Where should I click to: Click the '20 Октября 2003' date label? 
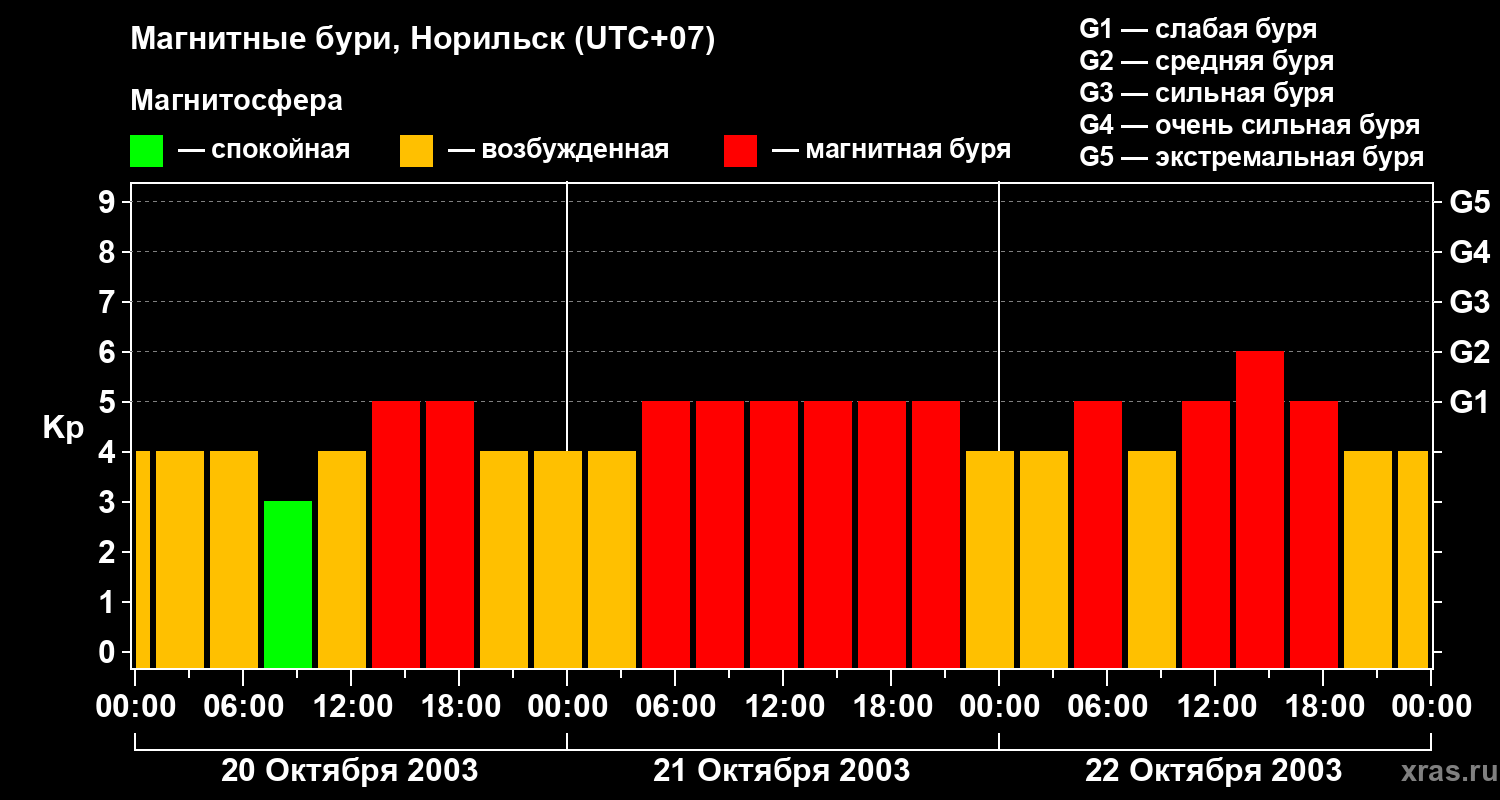tap(349, 770)
